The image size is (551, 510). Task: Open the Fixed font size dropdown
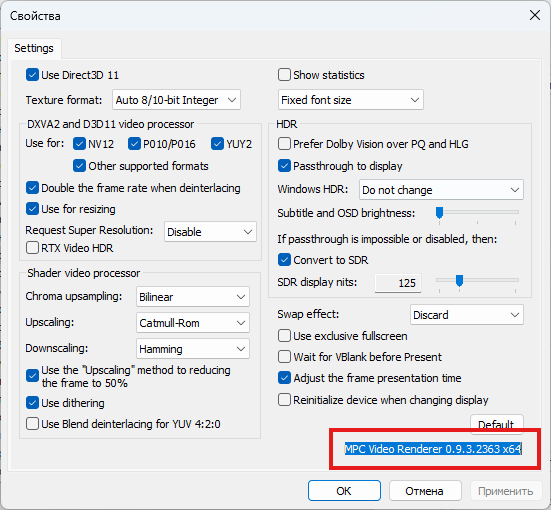[351, 100]
